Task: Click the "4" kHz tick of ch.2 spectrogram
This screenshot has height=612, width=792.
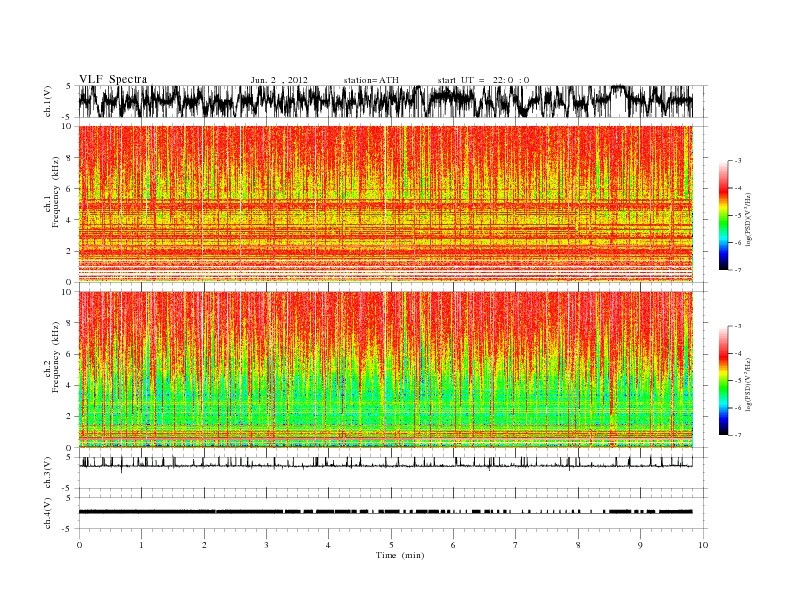Action: (x=69, y=386)
